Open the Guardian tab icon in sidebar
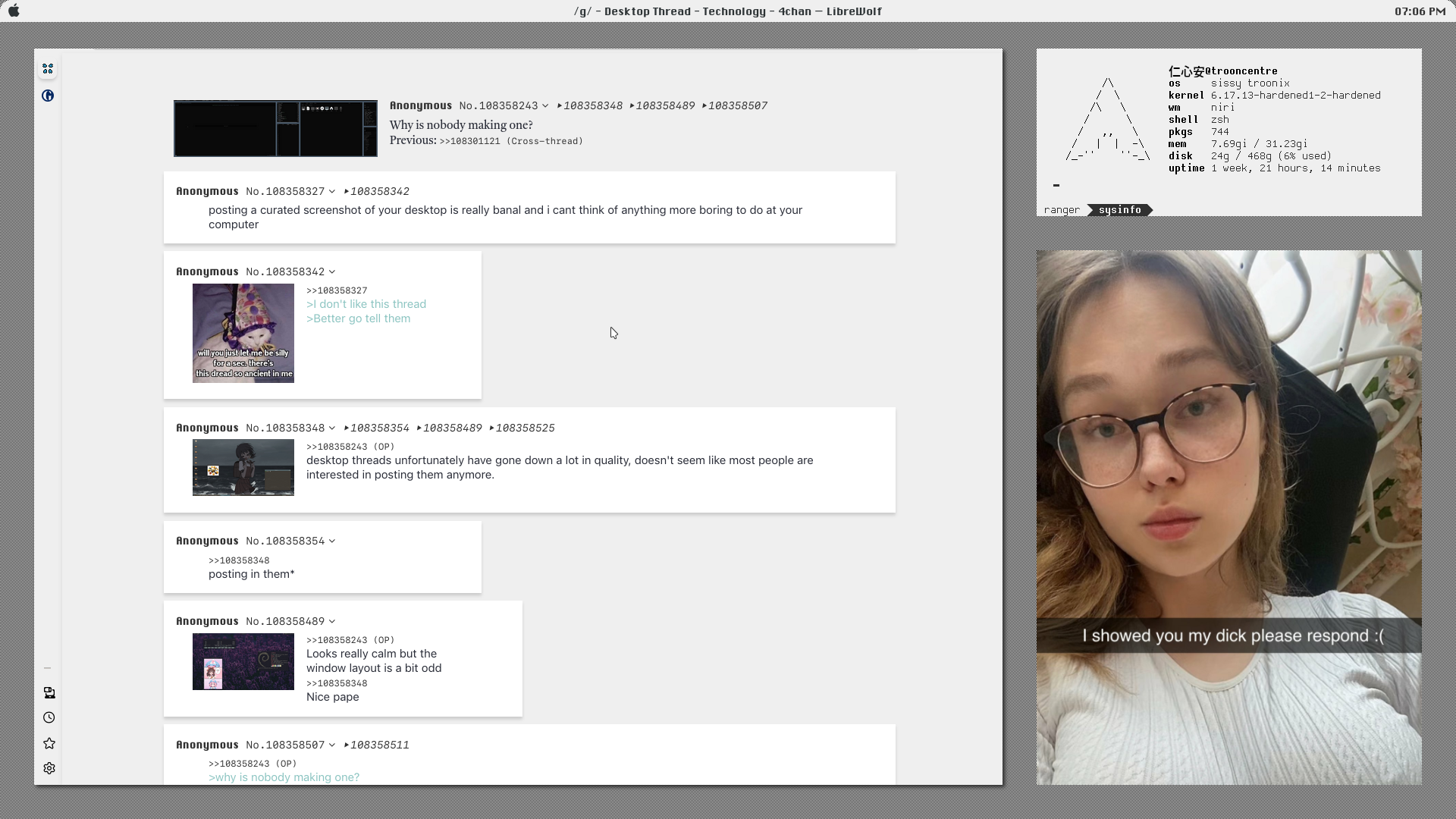Viewport: 1456px width, 819px height. point(48,96)
